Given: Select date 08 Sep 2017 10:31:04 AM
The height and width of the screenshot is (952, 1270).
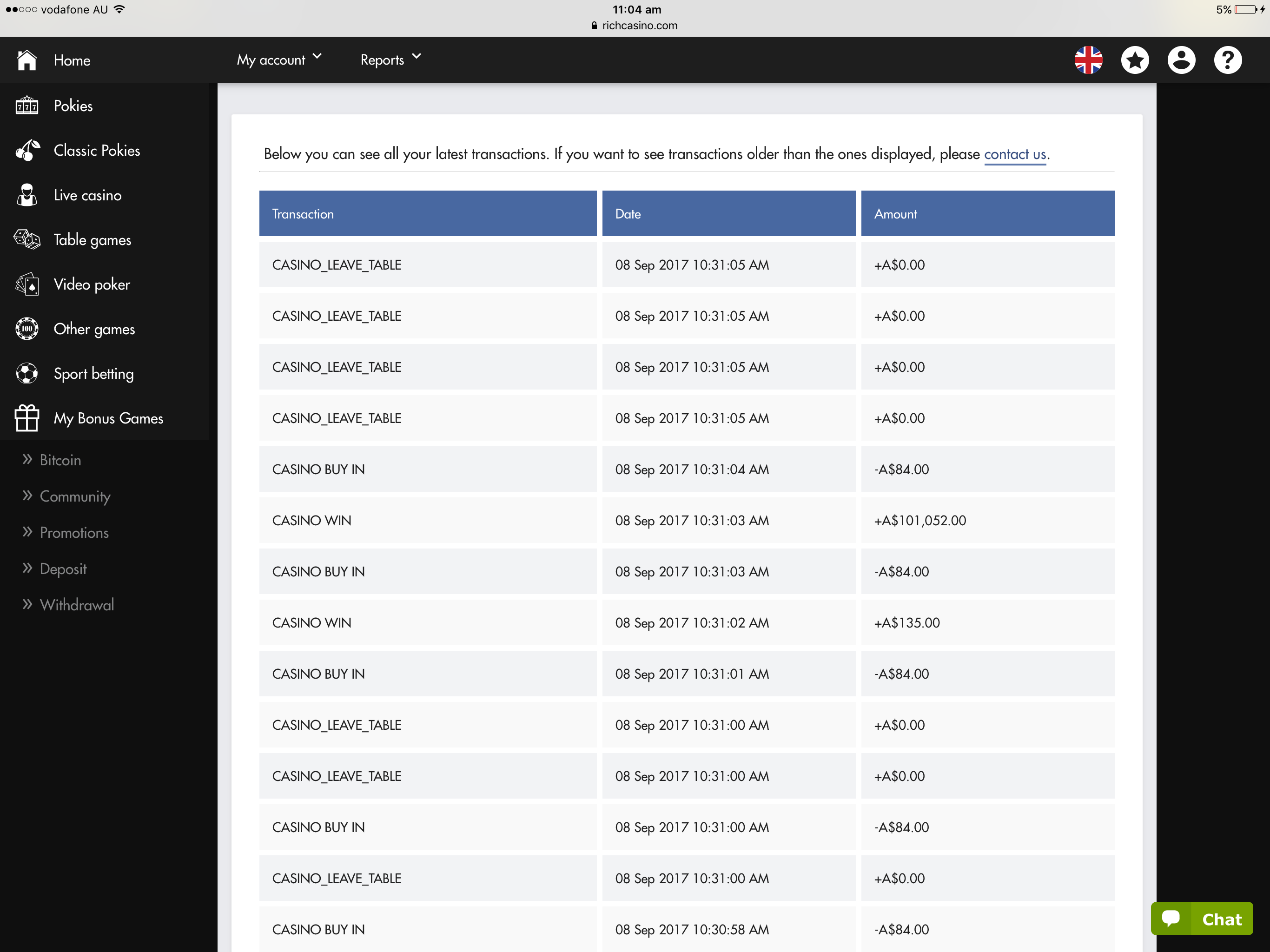Looking at the screenshot, I should pos(728,469).
